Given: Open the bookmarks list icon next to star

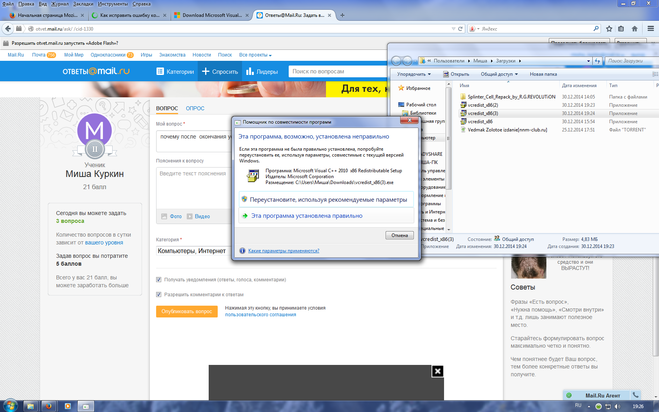Looking at the screenshot, I should pos(621,29).
